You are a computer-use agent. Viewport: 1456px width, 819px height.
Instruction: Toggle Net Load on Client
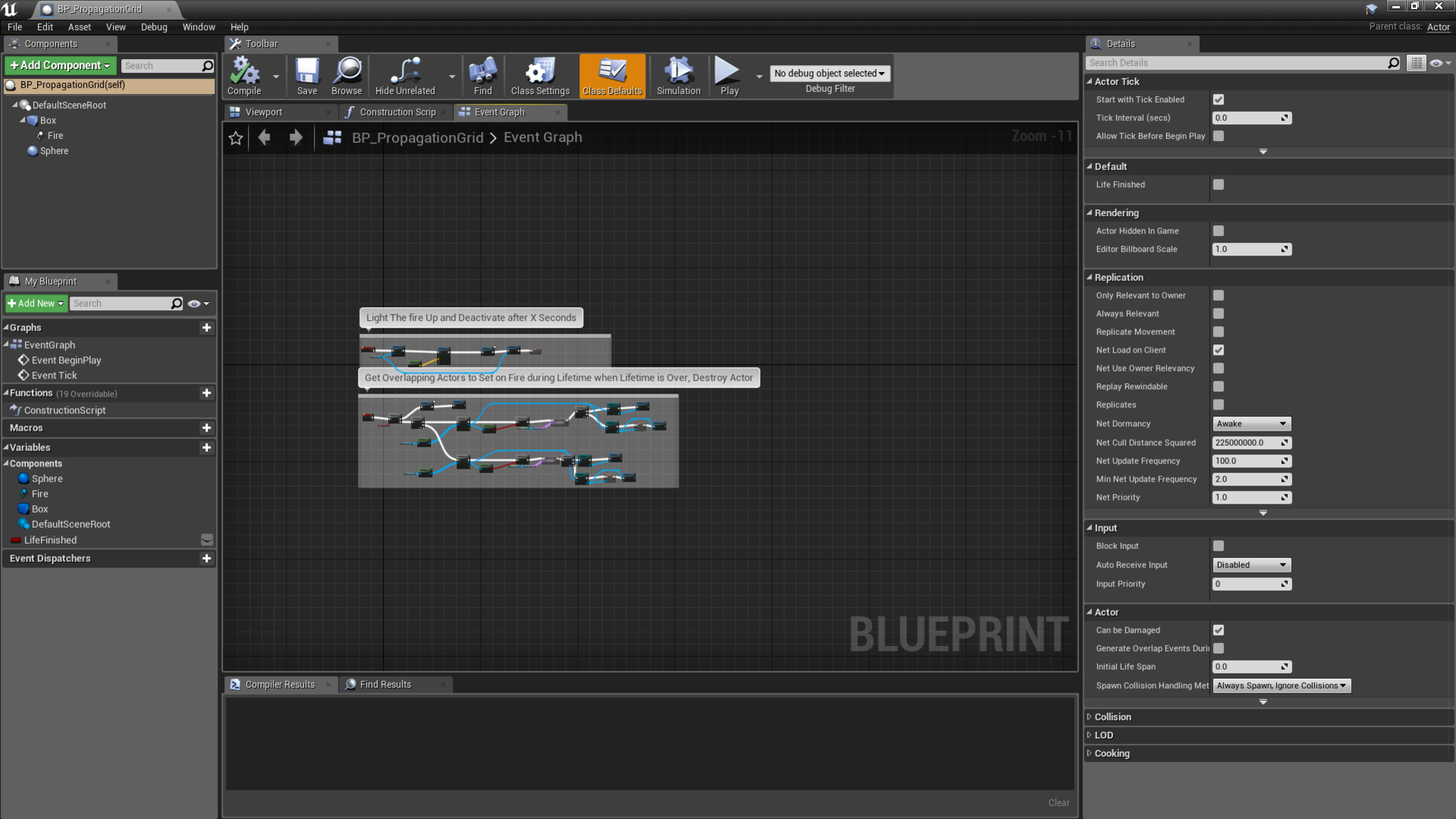tap(1219, 350)
